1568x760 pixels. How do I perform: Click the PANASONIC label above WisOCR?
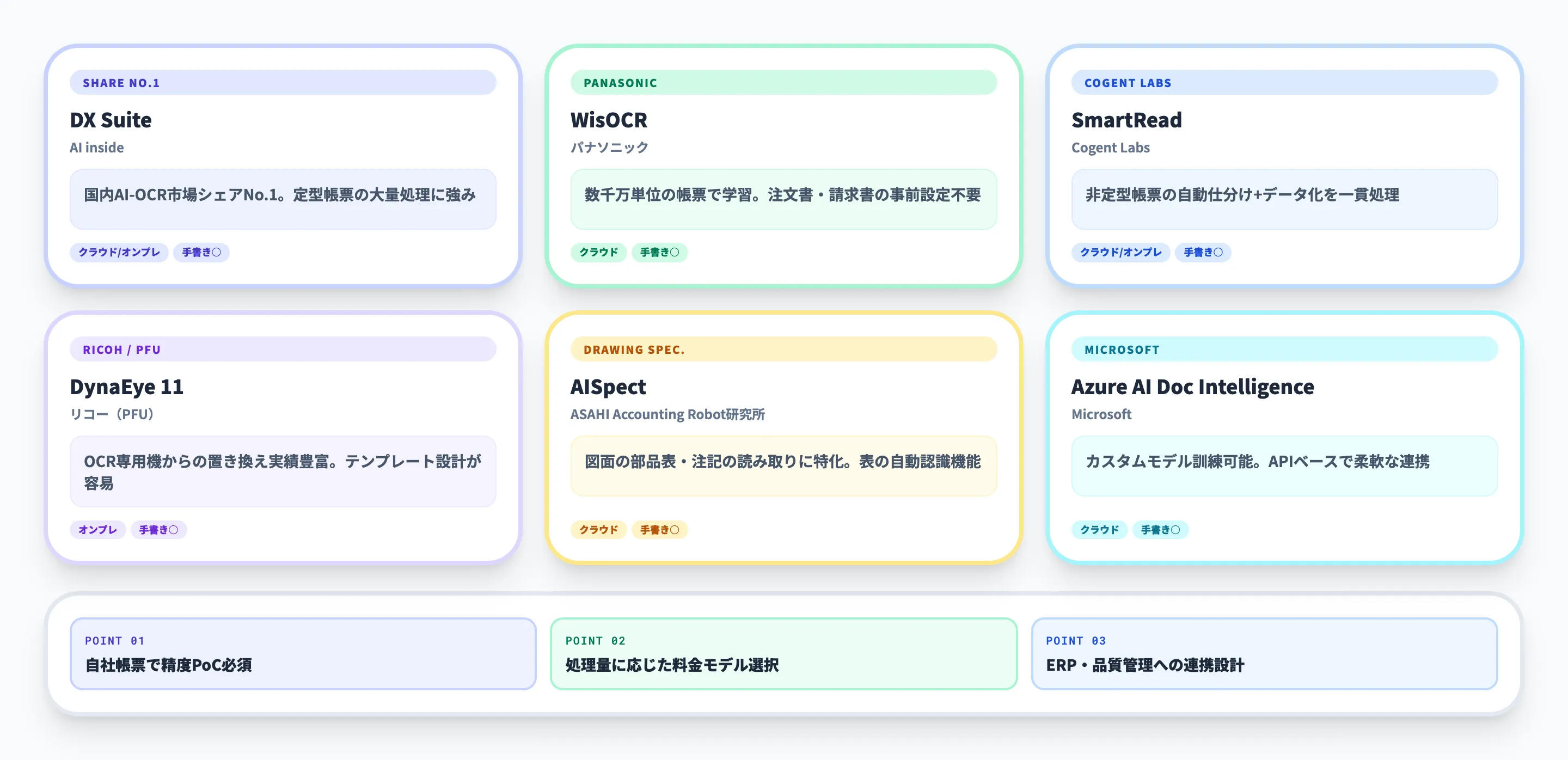[620, 83]
